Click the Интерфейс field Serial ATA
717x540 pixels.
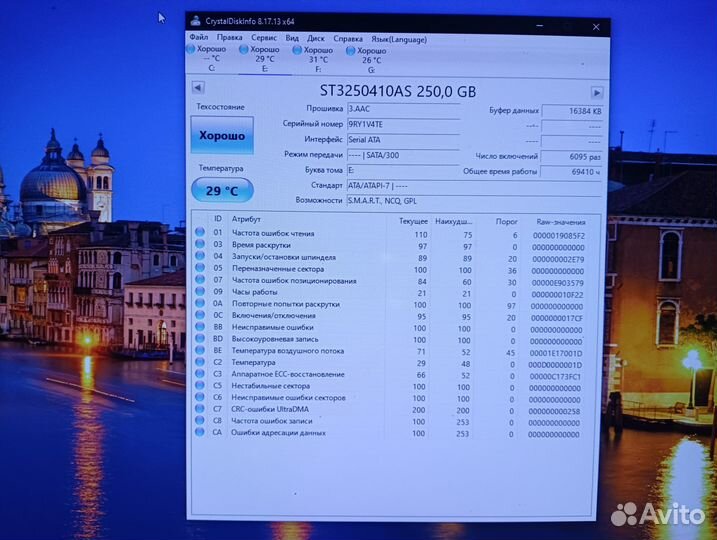(x=403, y=140)
